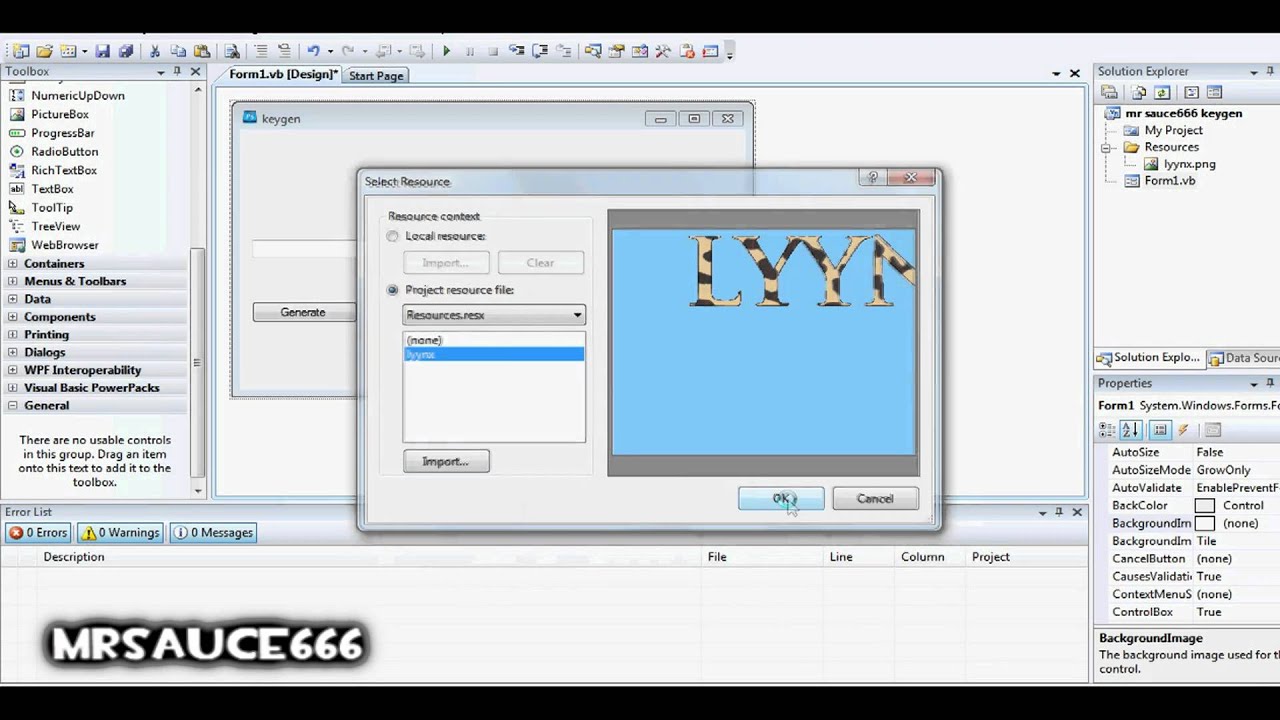Switch to the Solution Explorer bottom tab
Screen dimensions: 1280x720
coord(1149,358)
